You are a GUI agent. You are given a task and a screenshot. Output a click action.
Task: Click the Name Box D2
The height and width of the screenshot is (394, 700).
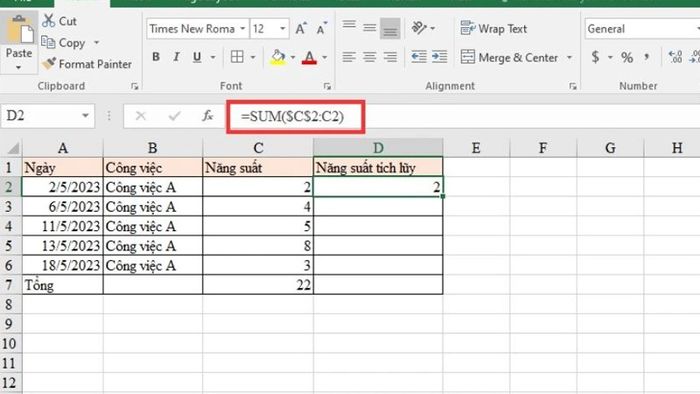click(41, 116)
